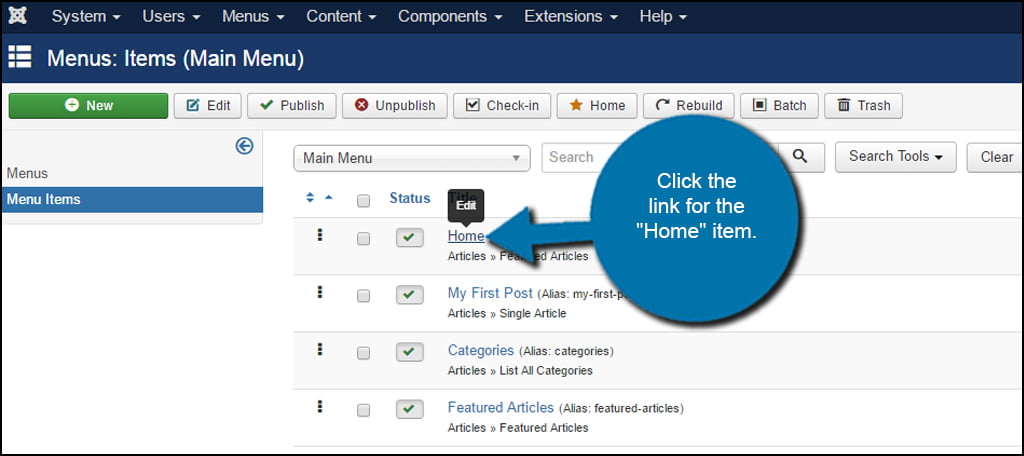Screen dimensions: 1024x456
Task: Open the Content menu
Action: [342, 16]
